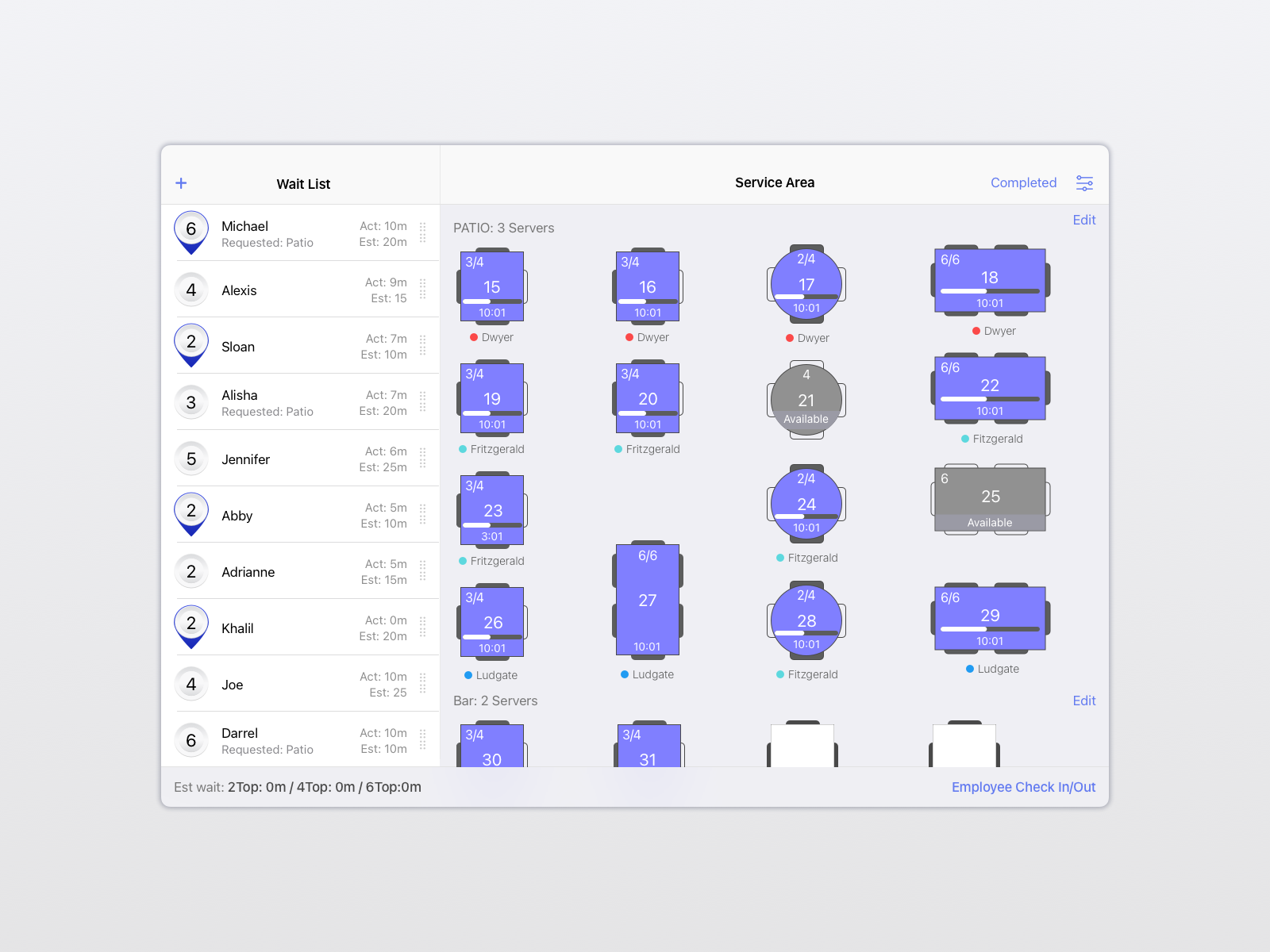The image size is (1270, 952).
Task: Click the drag handle beside Joe
Action: pyautogui.click(x=423, y=684)
